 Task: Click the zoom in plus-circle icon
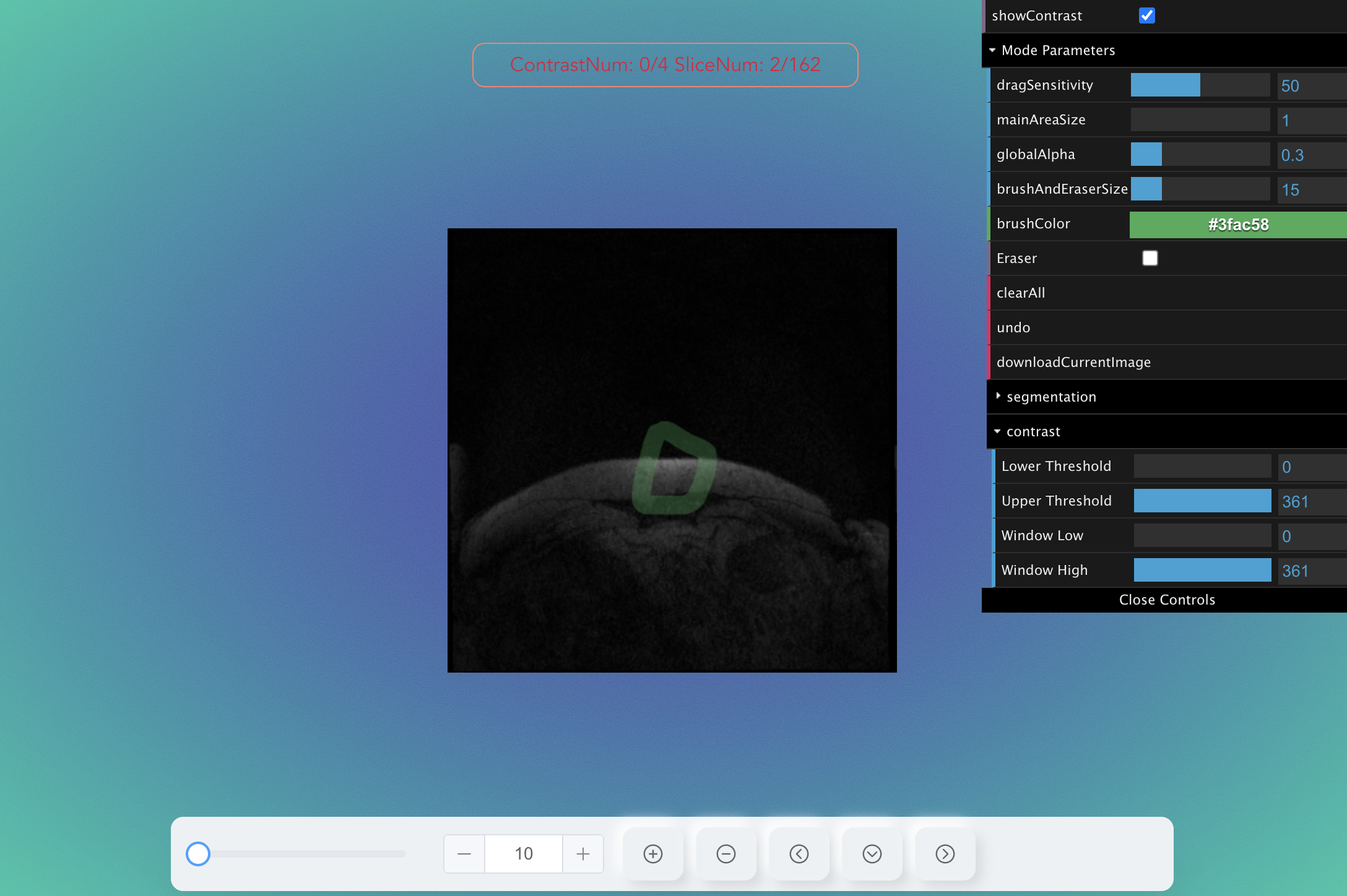coord(653,854)
